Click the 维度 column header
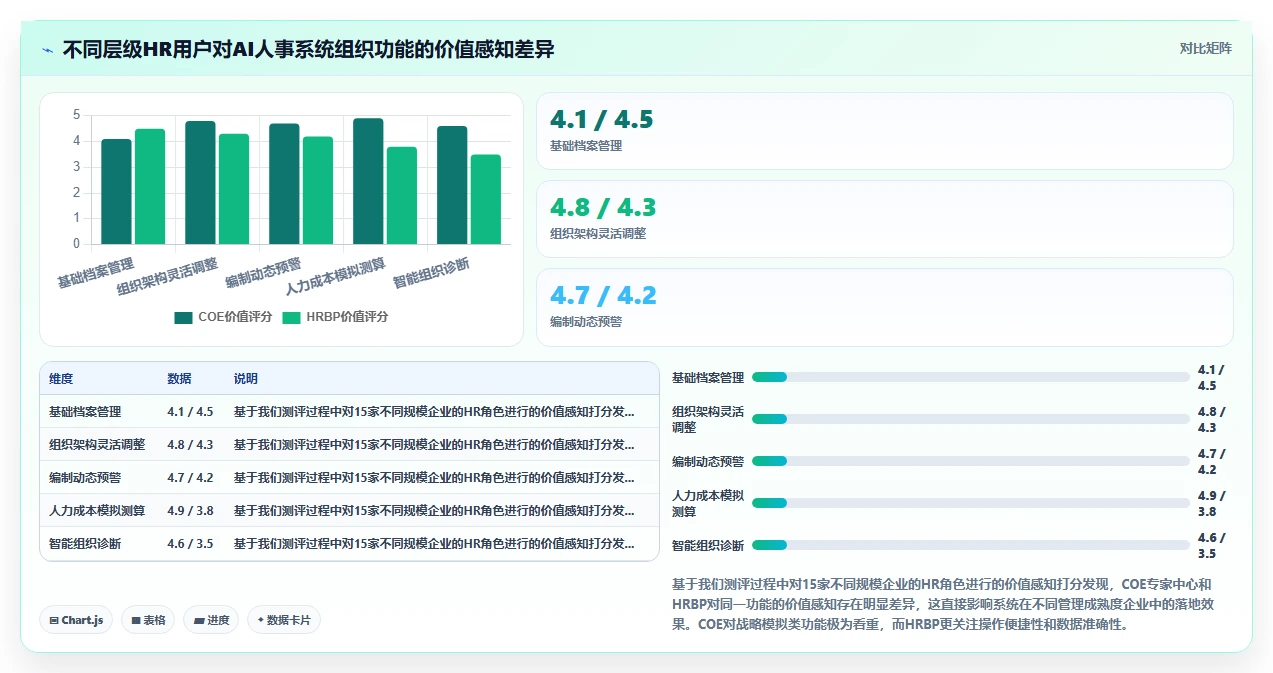1273x673 pixels. coord(61,379)
